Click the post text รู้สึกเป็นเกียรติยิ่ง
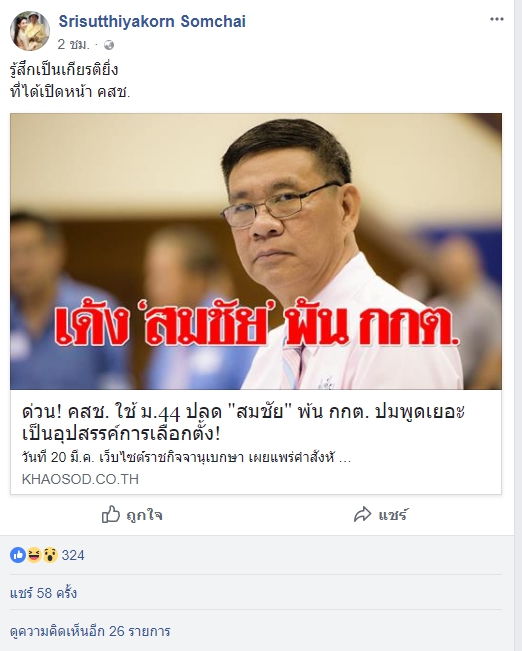This screenshot has width=522, height=651. click(64, 69)
